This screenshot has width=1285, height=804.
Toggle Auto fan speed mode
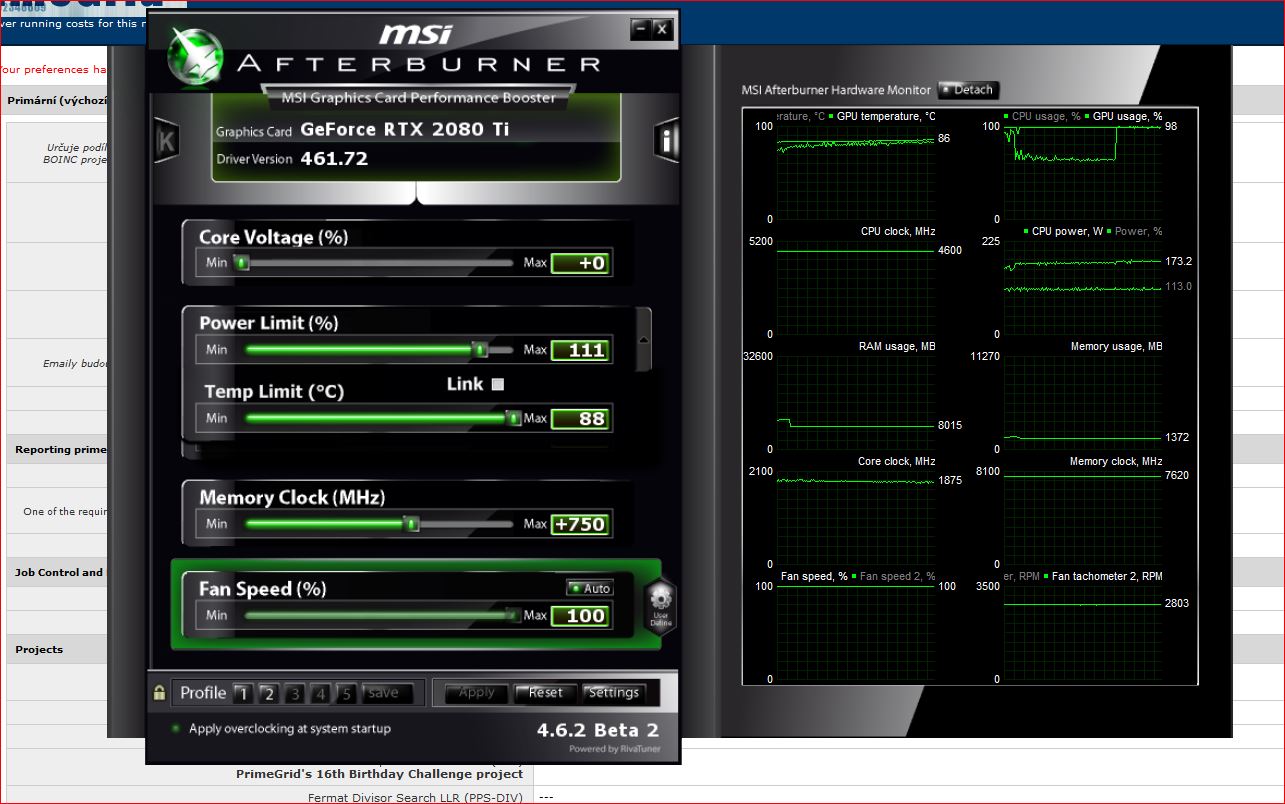coord(589,588)
